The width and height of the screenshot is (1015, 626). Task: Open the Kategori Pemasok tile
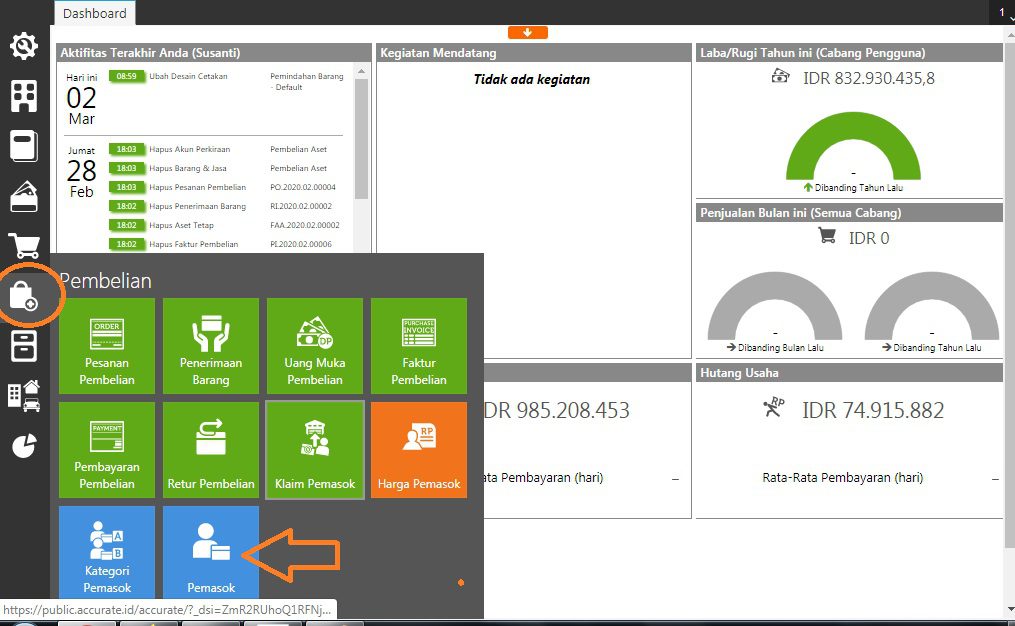point(107,551)
